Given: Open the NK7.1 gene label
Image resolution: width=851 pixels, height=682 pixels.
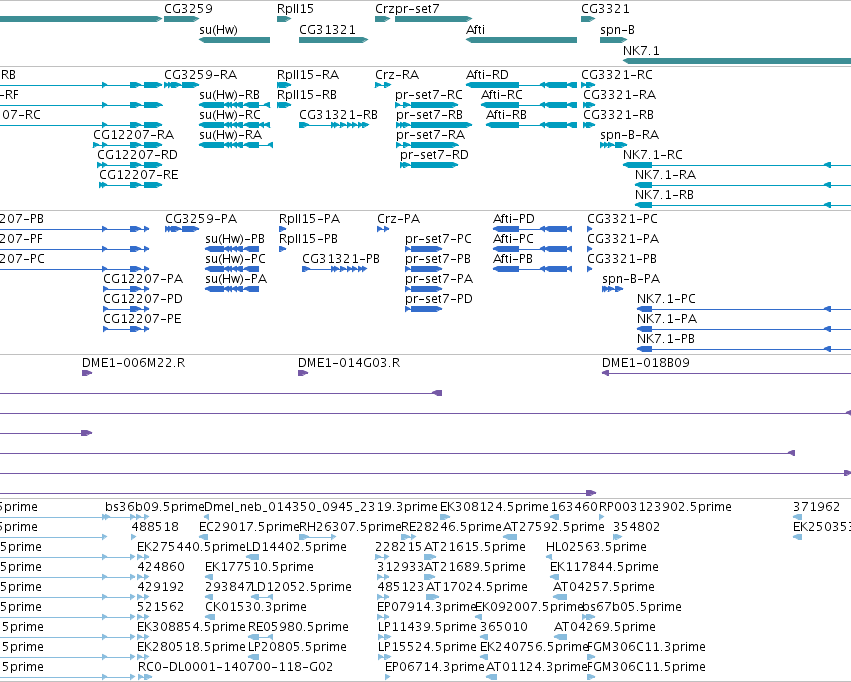Looking at the screenshot, I should [641, 50].
